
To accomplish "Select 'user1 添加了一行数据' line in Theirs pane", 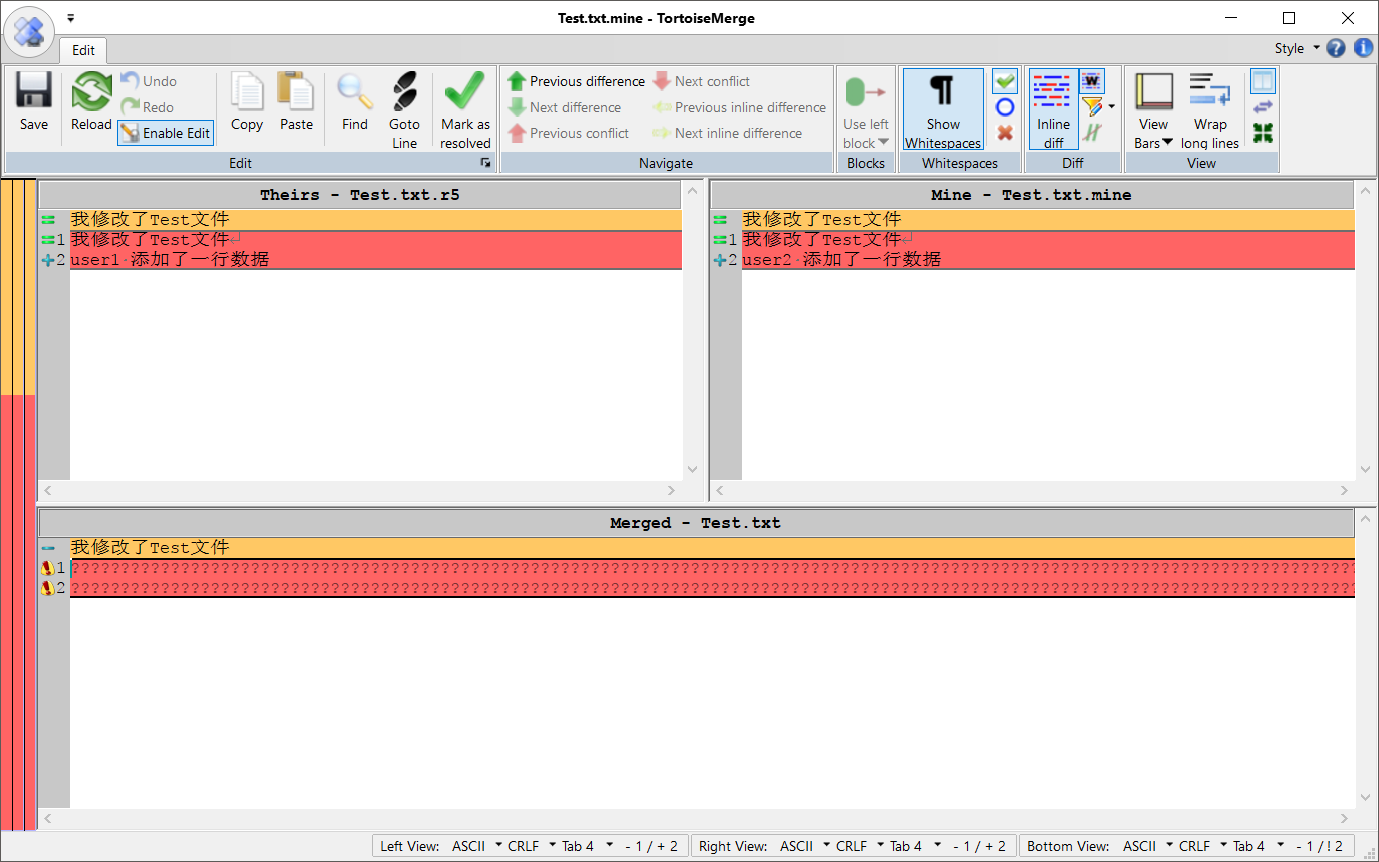I will [x=375, y=260].
